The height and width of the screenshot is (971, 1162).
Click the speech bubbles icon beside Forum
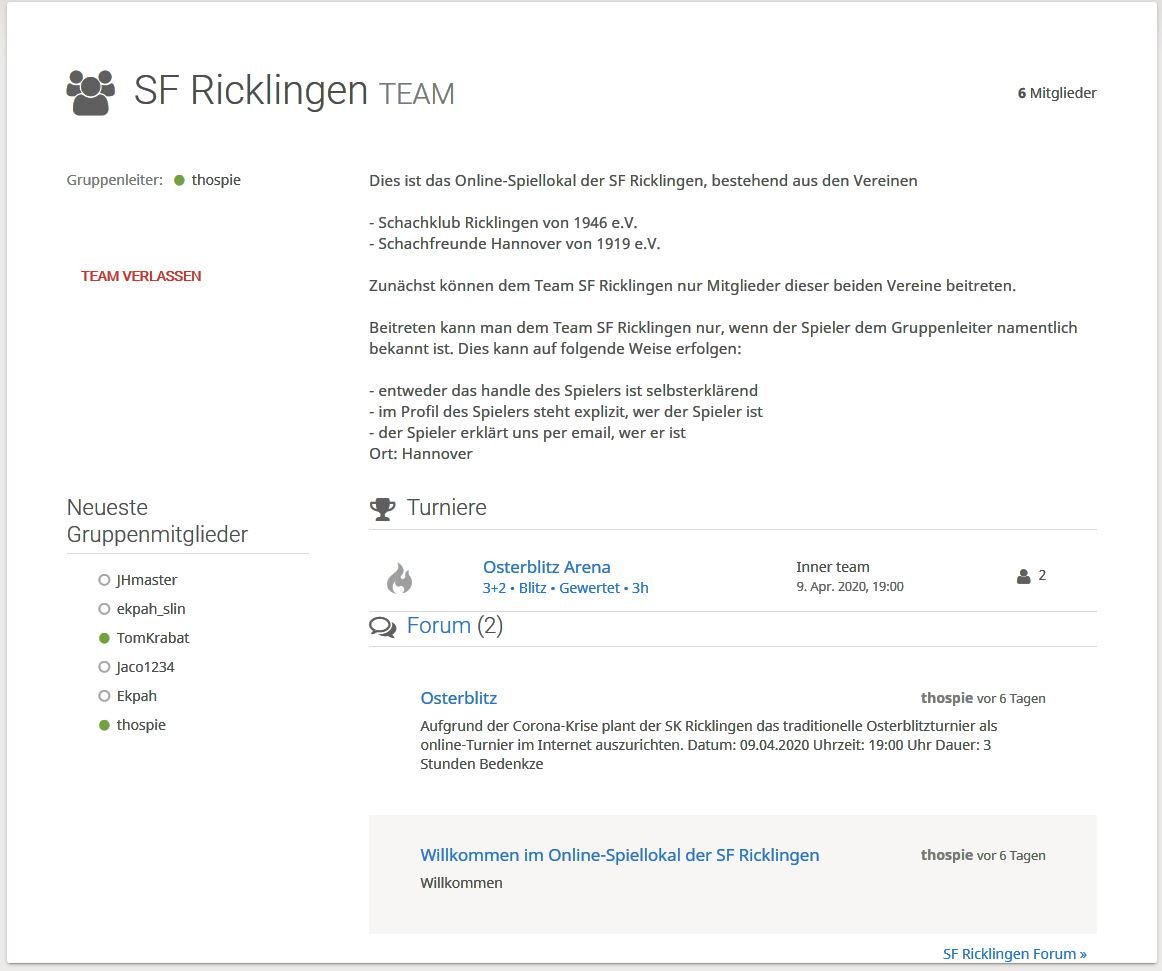tap(382, 627)
